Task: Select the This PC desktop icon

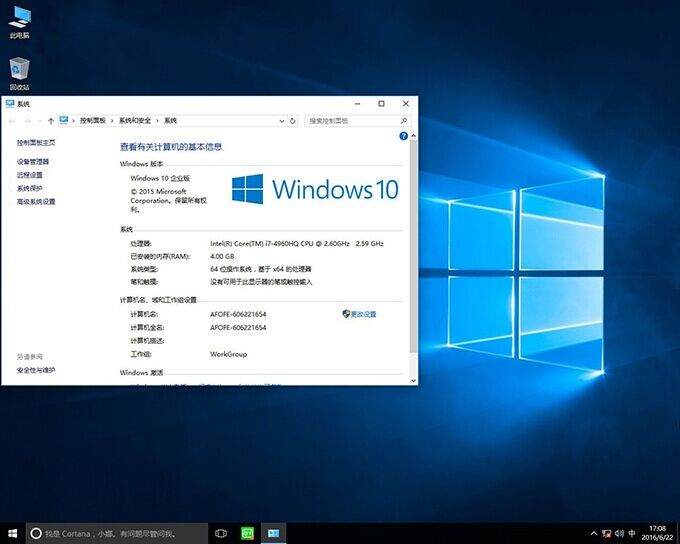Action: click(19, 18)
